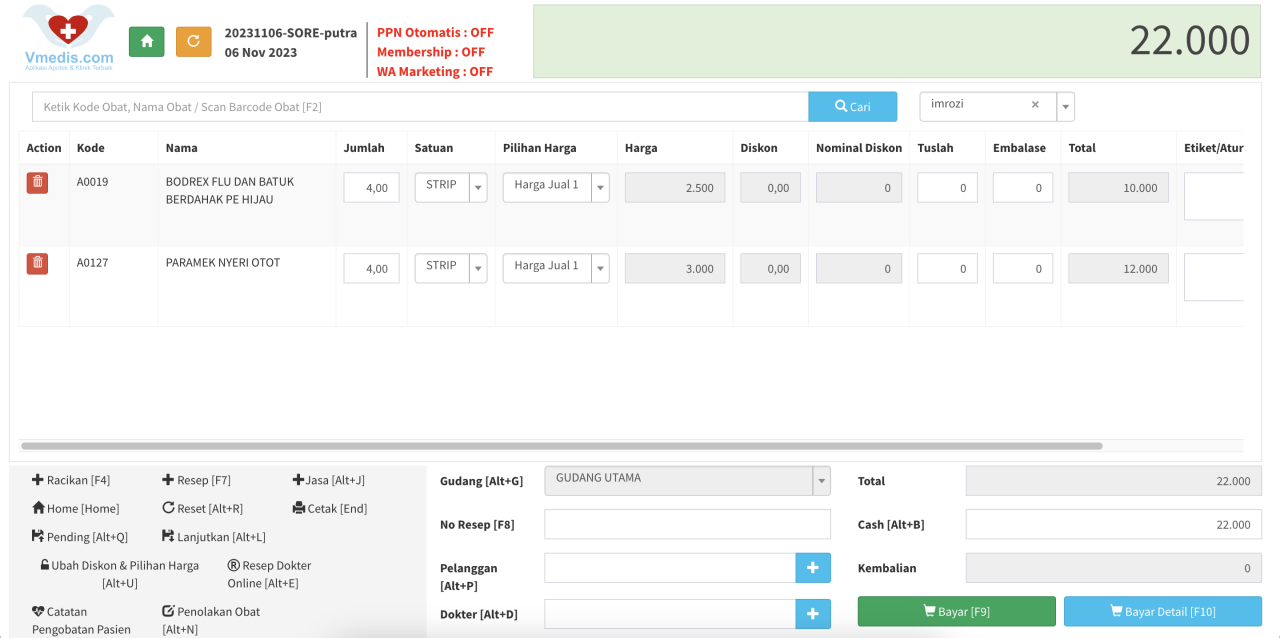The width and height of the screenshot is (1280, 638).
Task: Click the Pelanggan input field
Action: pos(670,568)
